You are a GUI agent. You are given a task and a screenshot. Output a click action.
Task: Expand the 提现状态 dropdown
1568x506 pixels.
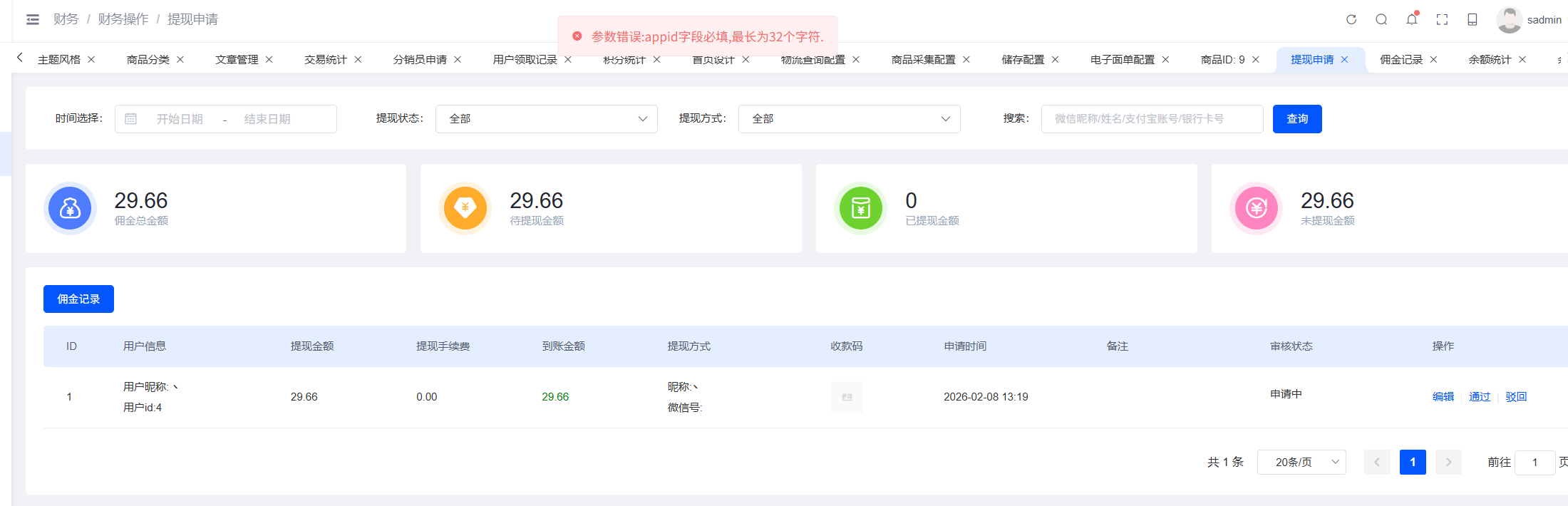(546, 119)
